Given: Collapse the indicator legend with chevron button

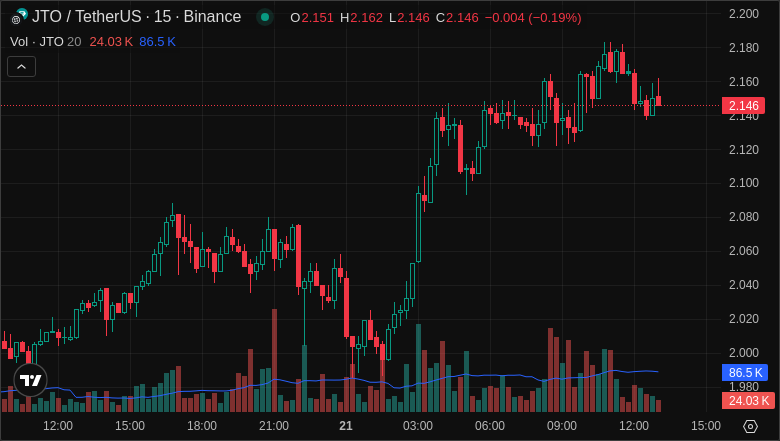Looking at the screenshot, I should point(21,67).
